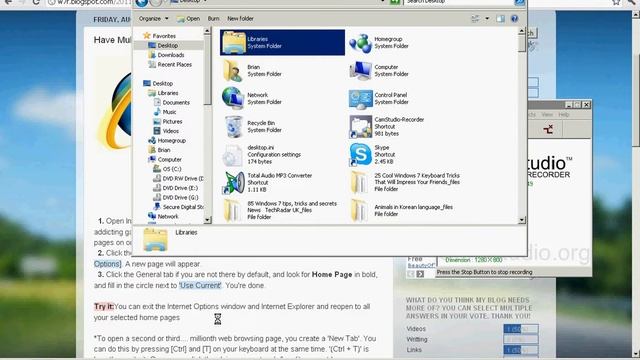Image resolution: width=640 pixels, height=360 pixels.
Task: Click the Change your view icon
Action: point(476,18)
